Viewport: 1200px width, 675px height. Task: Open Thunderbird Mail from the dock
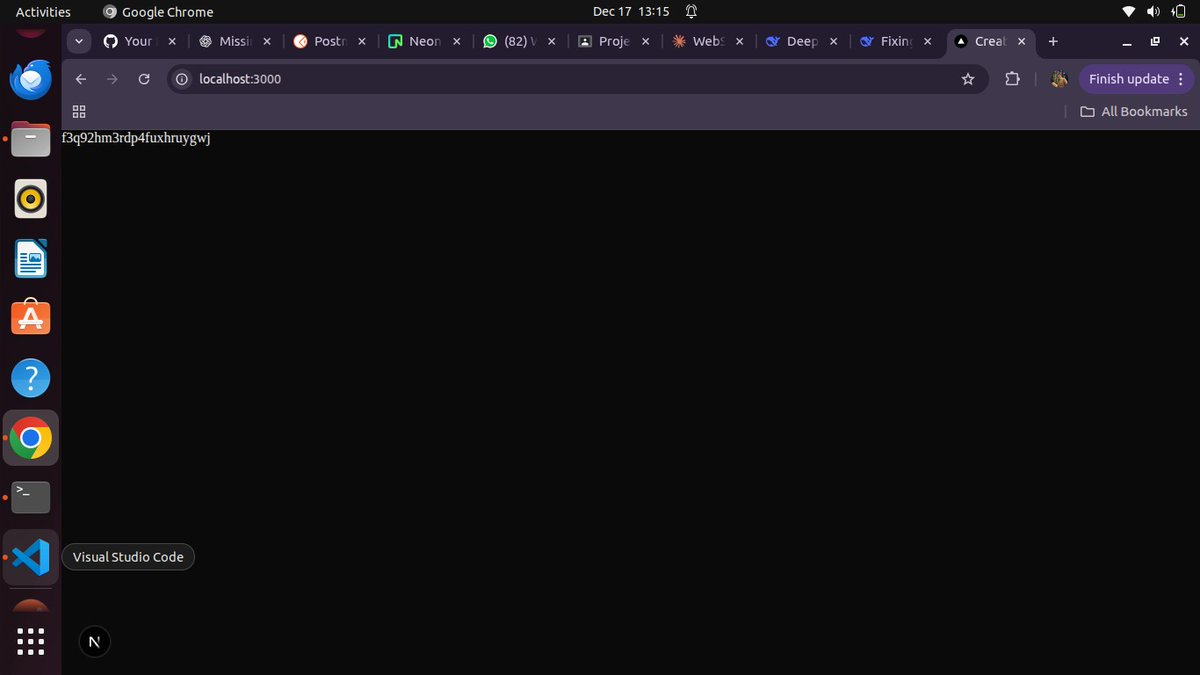coord(31,79)
